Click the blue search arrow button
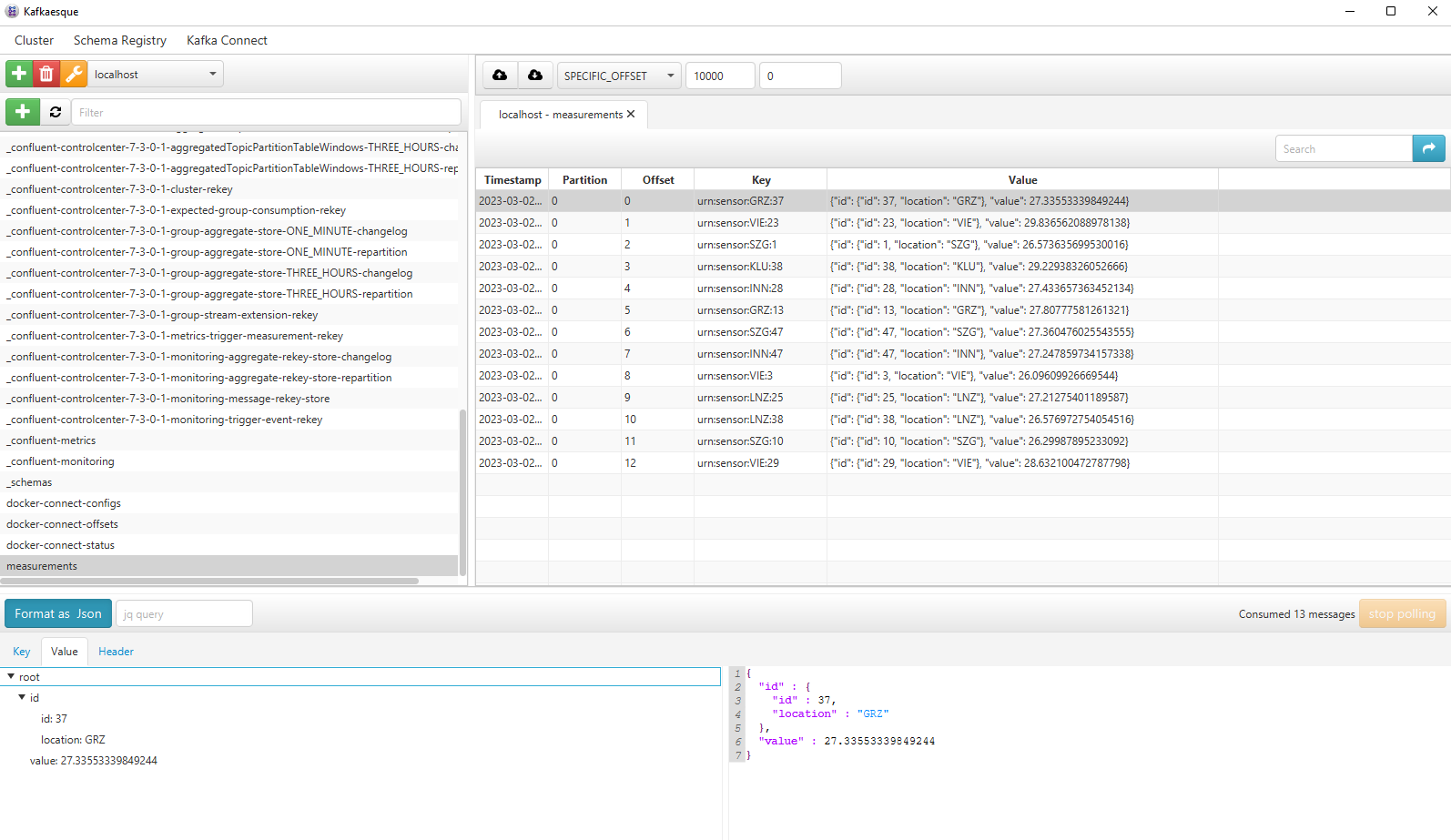This screenshot has height=840, width=1451. (x=1429, y=148)
